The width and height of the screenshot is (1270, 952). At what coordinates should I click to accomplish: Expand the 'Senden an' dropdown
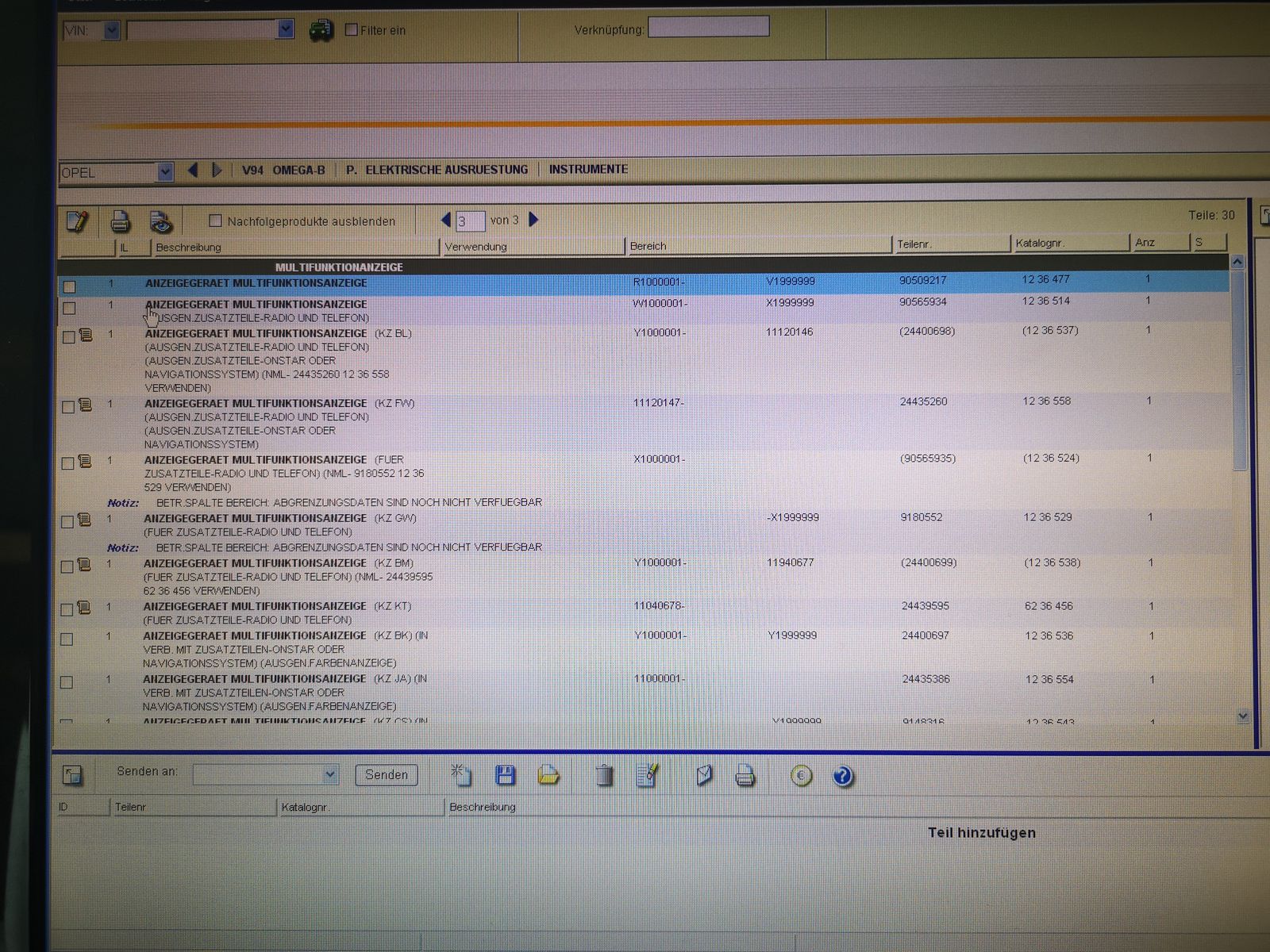(330, 774)
